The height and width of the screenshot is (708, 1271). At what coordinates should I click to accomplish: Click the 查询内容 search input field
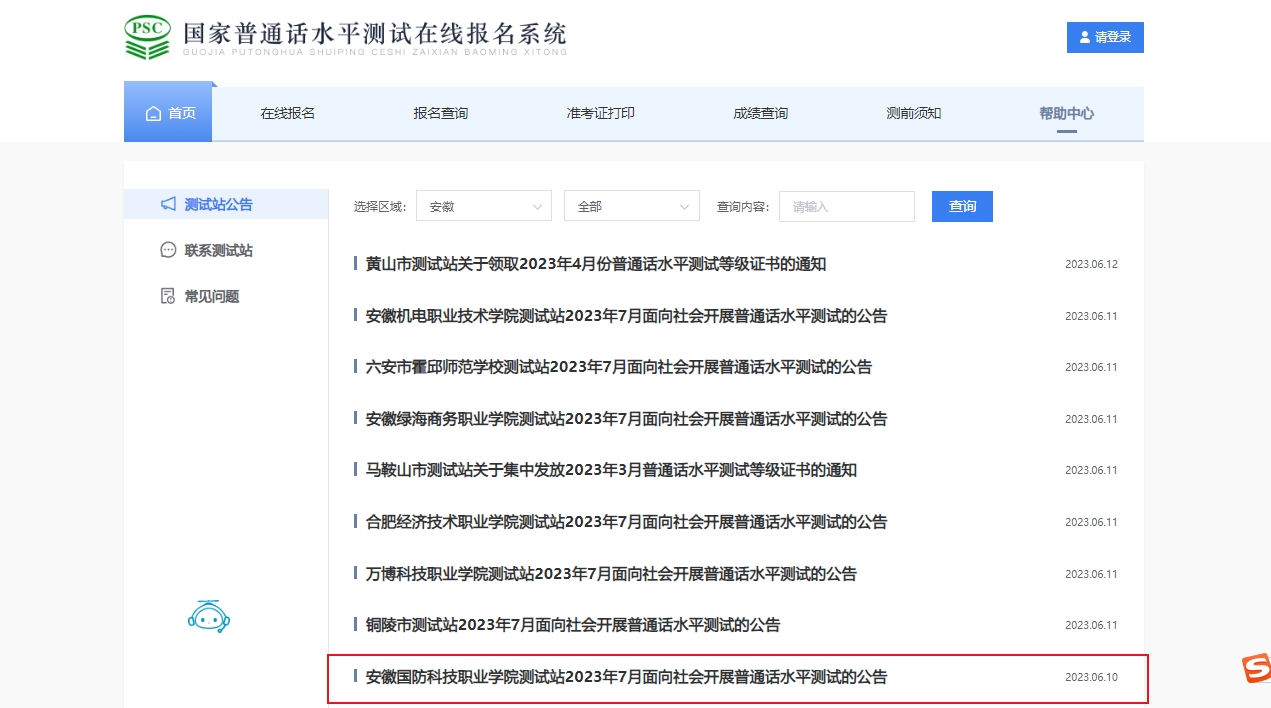click(x=846, y=206)
